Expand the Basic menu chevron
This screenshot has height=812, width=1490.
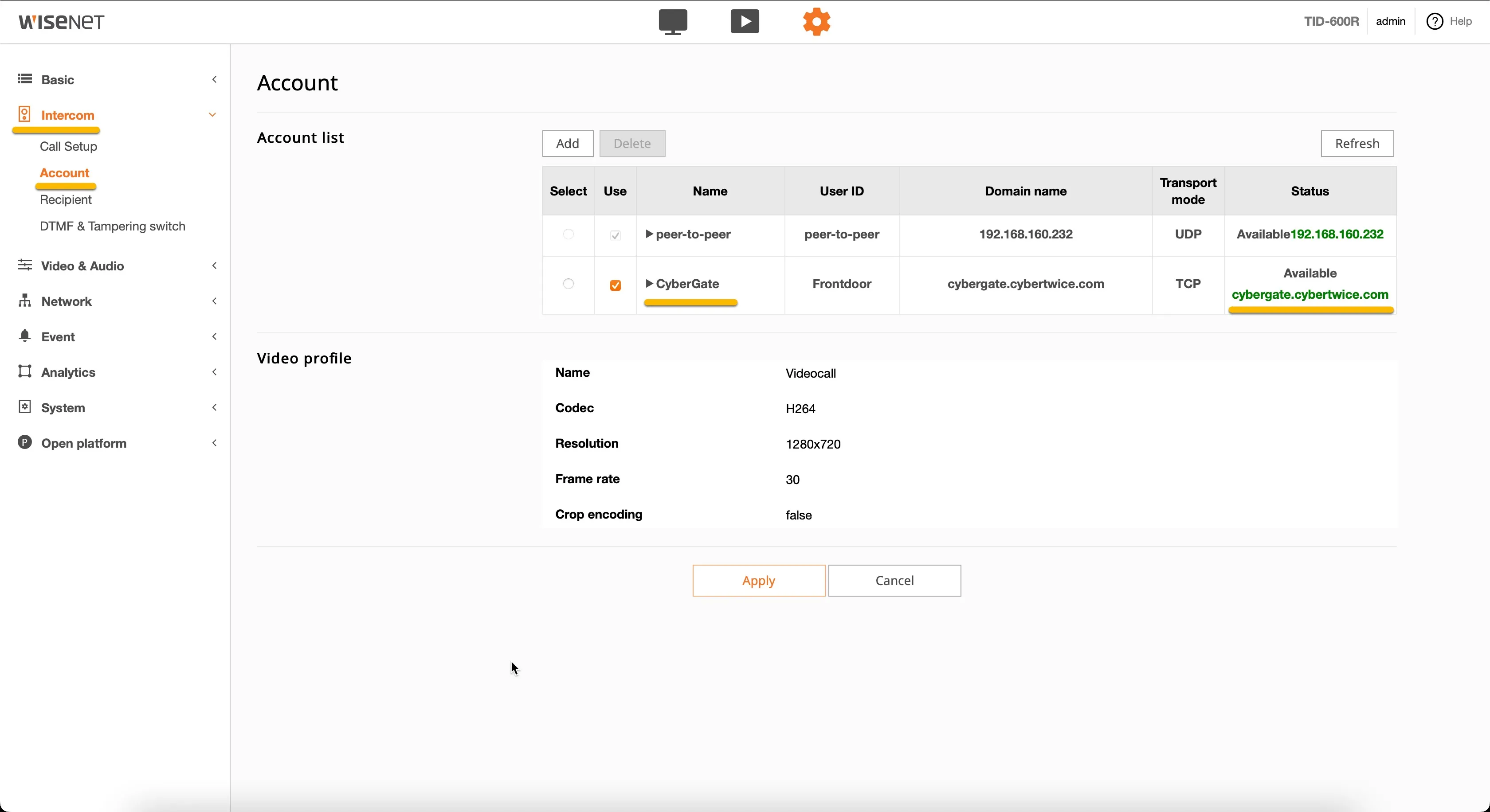215,79
